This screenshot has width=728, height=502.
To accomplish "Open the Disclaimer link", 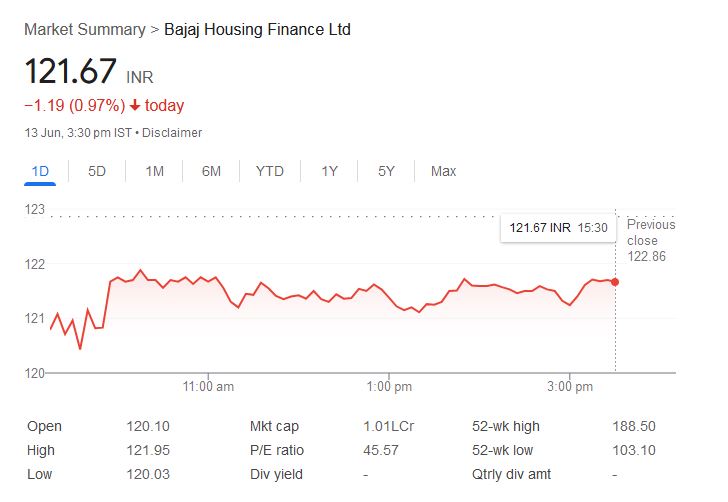I will [x=175, y=133].
